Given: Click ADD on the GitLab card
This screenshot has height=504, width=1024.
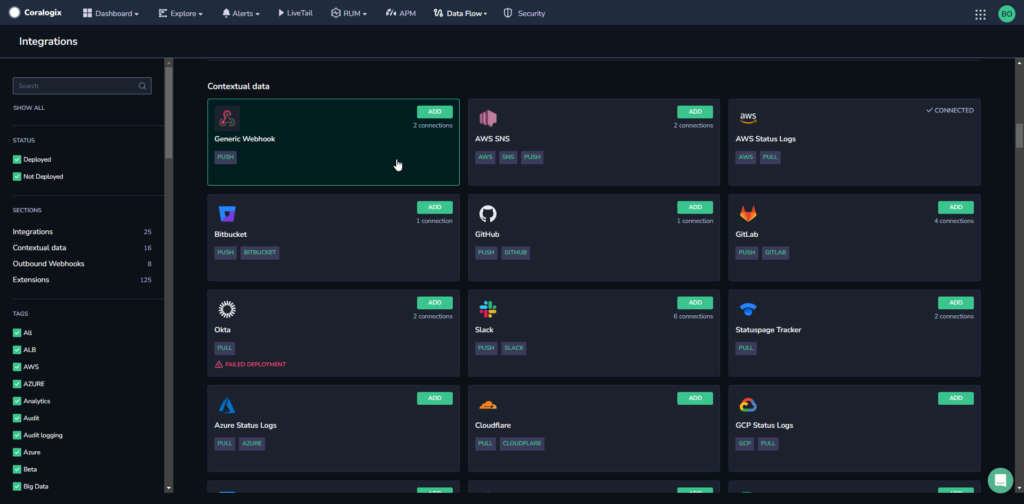Looking at the screenshot, I should pyautogui.click(x=955, y=207).
